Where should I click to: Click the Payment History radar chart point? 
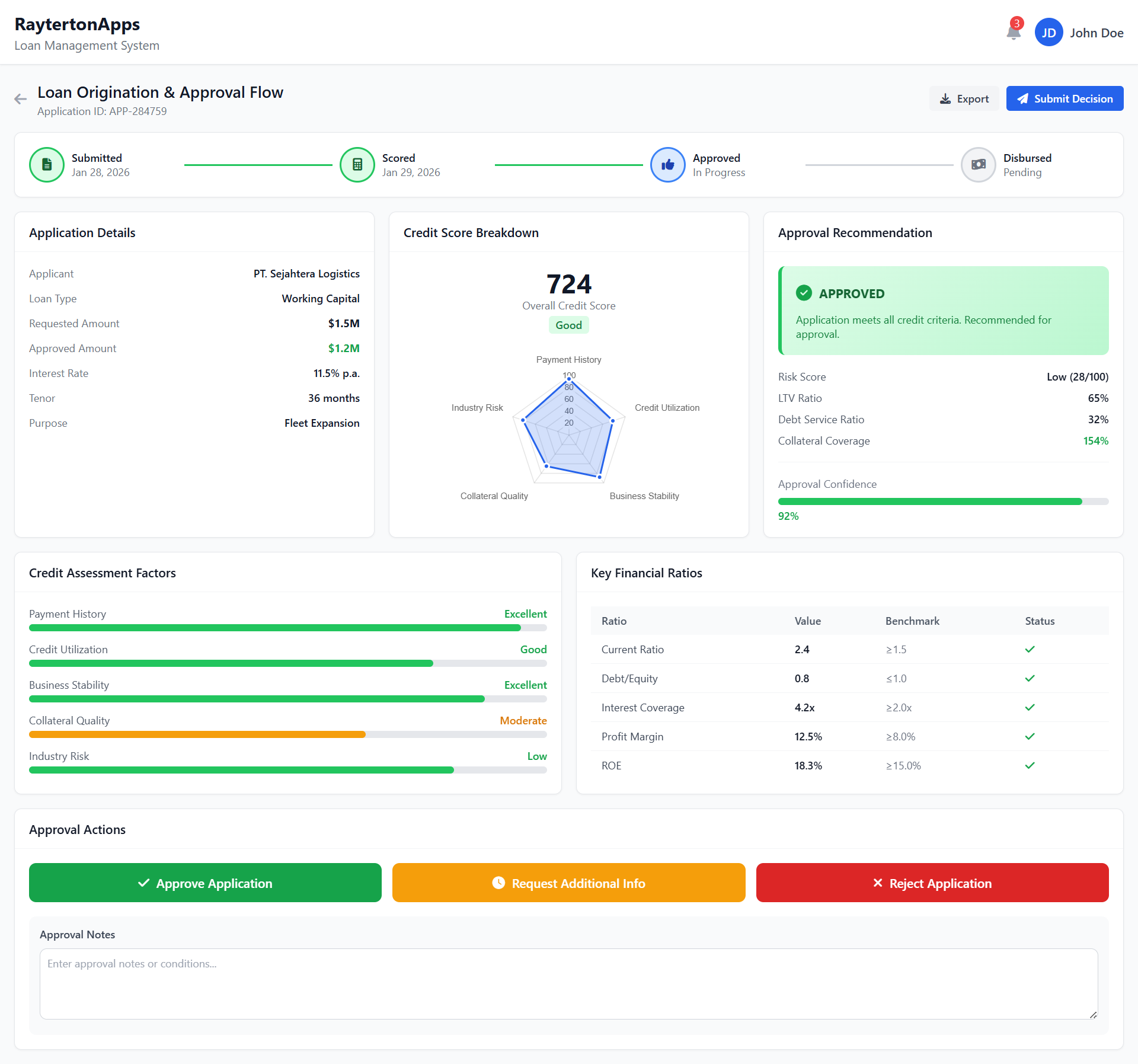tap(569, 379)
